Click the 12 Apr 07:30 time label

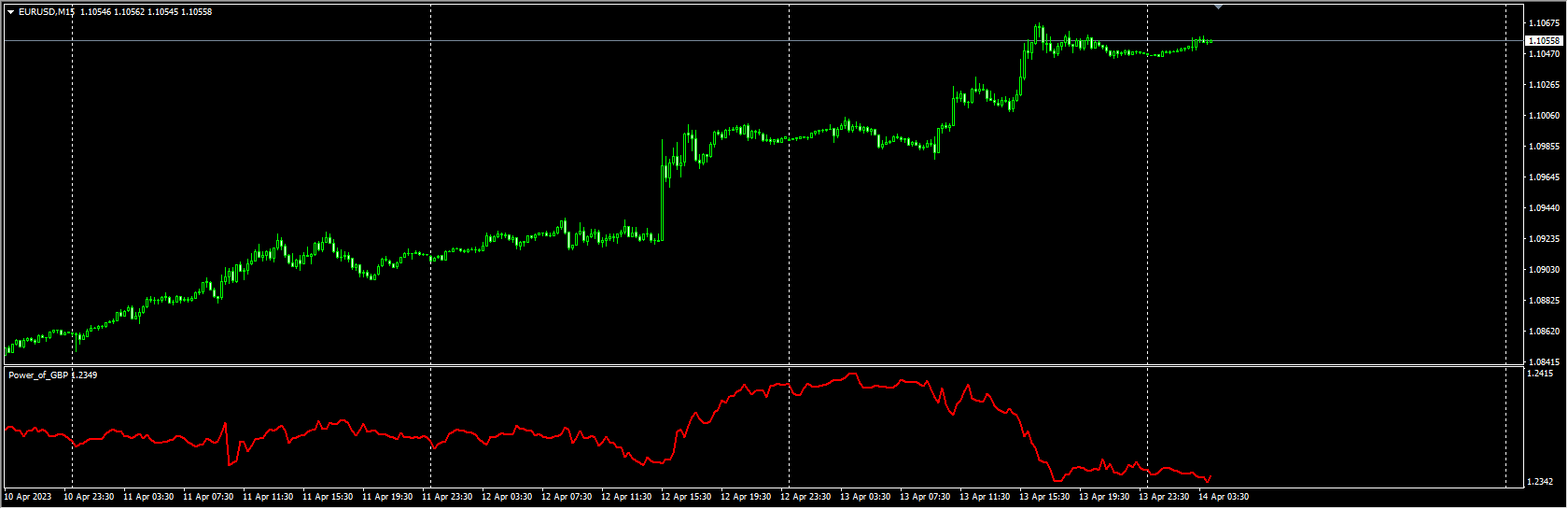[567, 497]
